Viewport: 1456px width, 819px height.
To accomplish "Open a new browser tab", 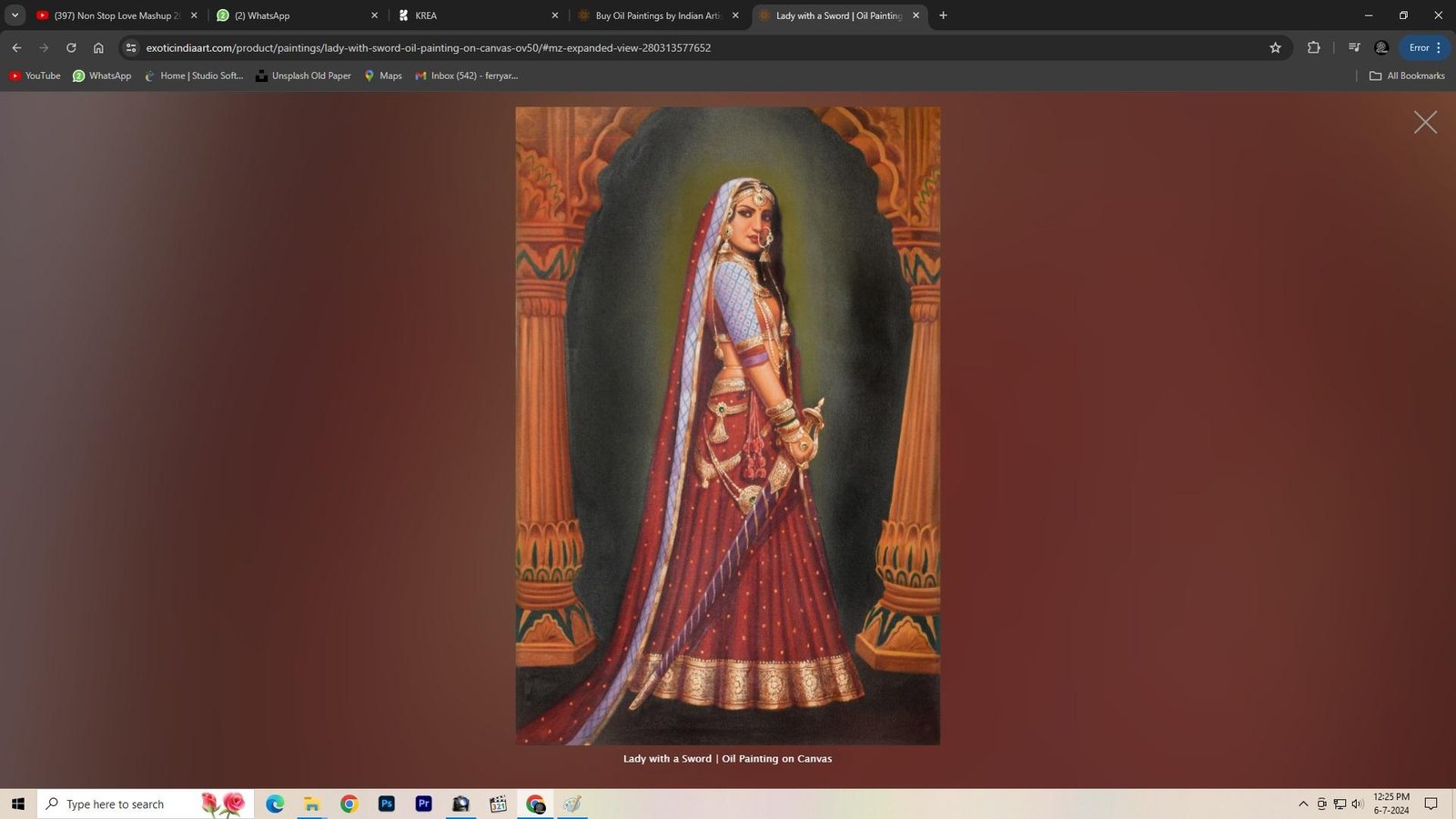I will (x=943, y=15).
